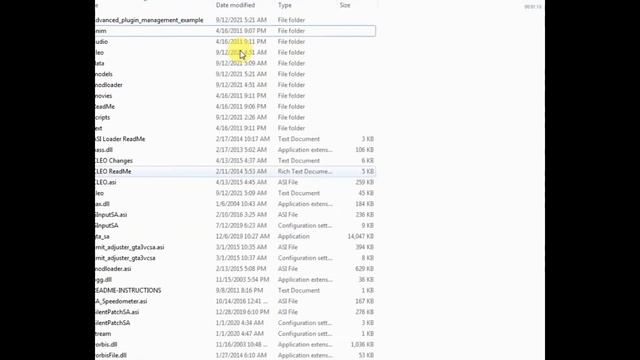Select the limit_adjuster_gta3vcsa configuration settings file
This screenshot has height=360, width=640.
[x=235, y=258]
